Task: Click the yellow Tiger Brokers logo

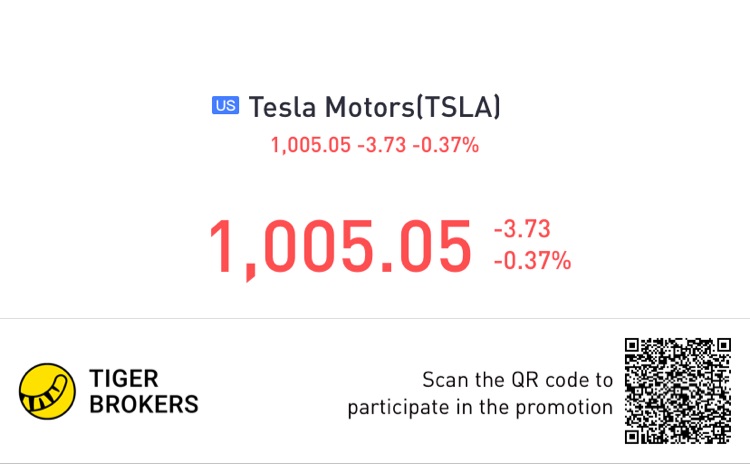Action: click(47, 391)
